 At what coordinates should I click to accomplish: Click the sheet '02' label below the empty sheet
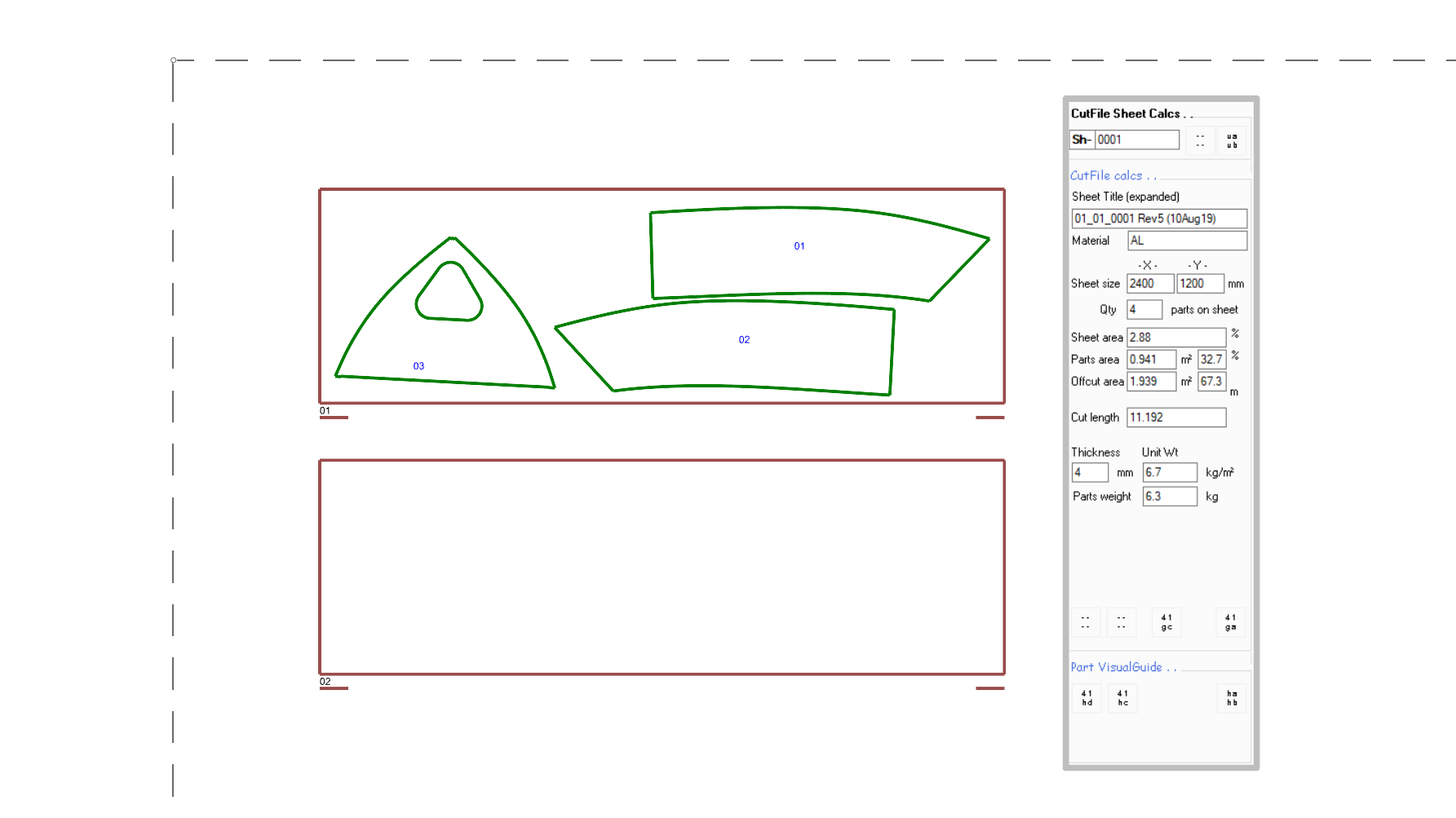point(325,682)
